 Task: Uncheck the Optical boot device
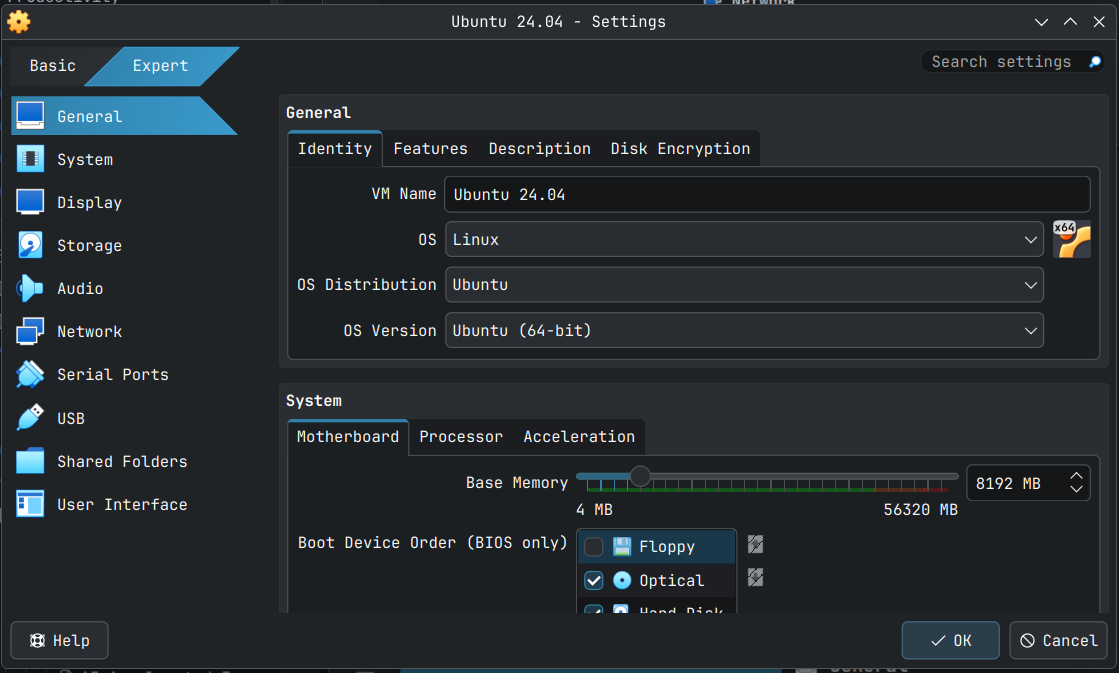[594, 581]
